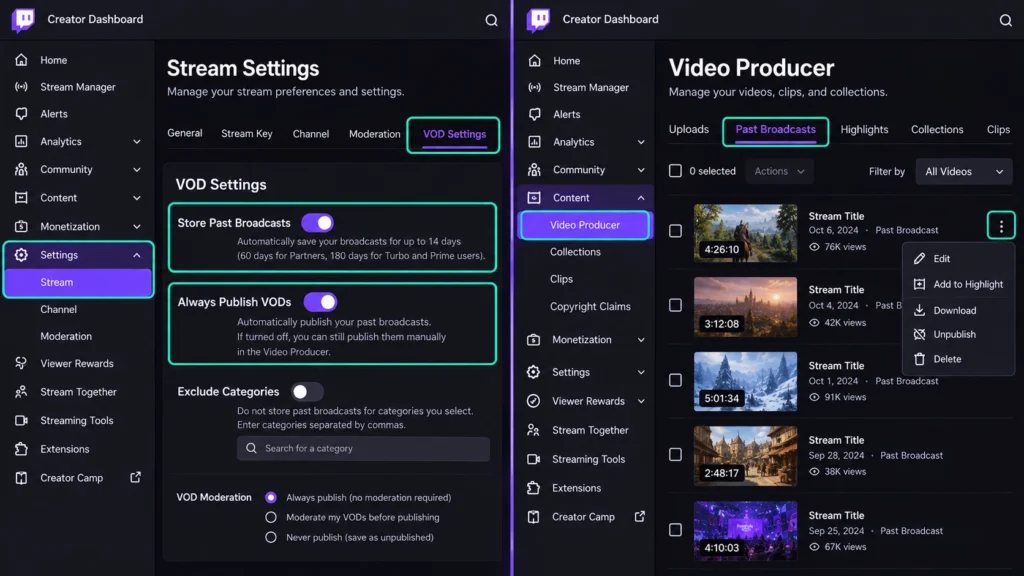This screenshot has width=1024, height=576.
Task: Click the Twitch logo in left dashboard
Action: (23, 20)
